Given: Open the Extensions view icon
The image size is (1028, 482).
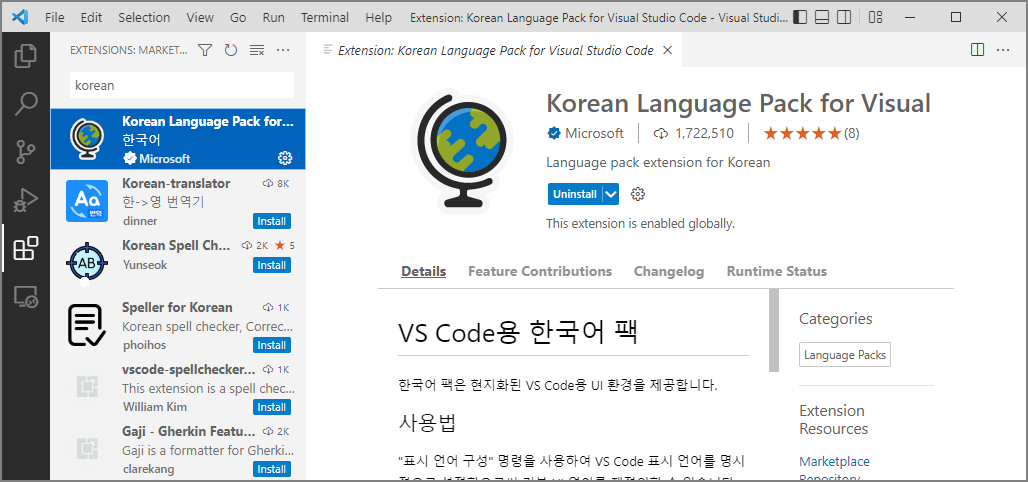Looking at the screenshot, I should click(26, 248).
